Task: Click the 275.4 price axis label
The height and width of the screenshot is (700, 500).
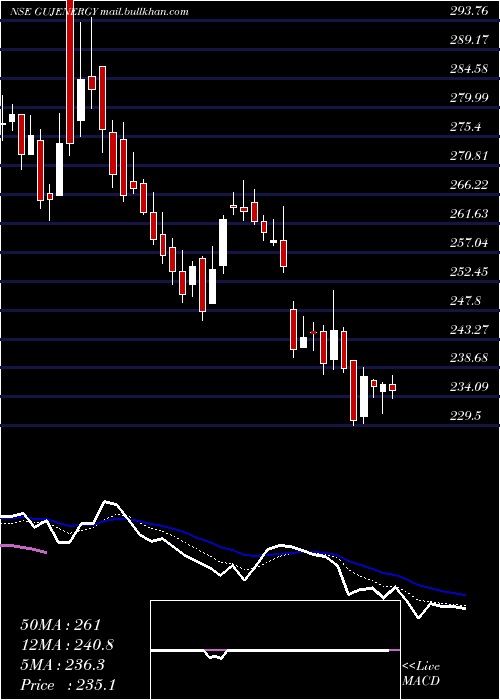Action: tap(466, 127)
